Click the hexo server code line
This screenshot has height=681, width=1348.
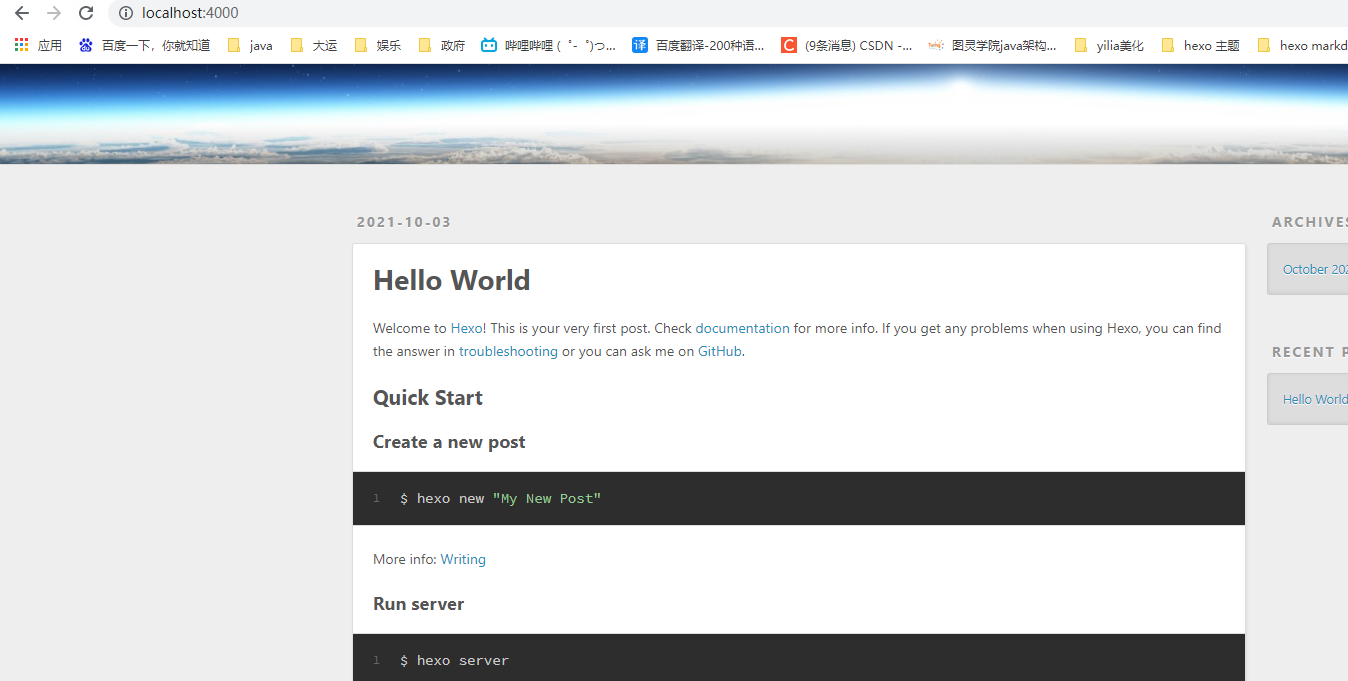[x=454, y=660]
